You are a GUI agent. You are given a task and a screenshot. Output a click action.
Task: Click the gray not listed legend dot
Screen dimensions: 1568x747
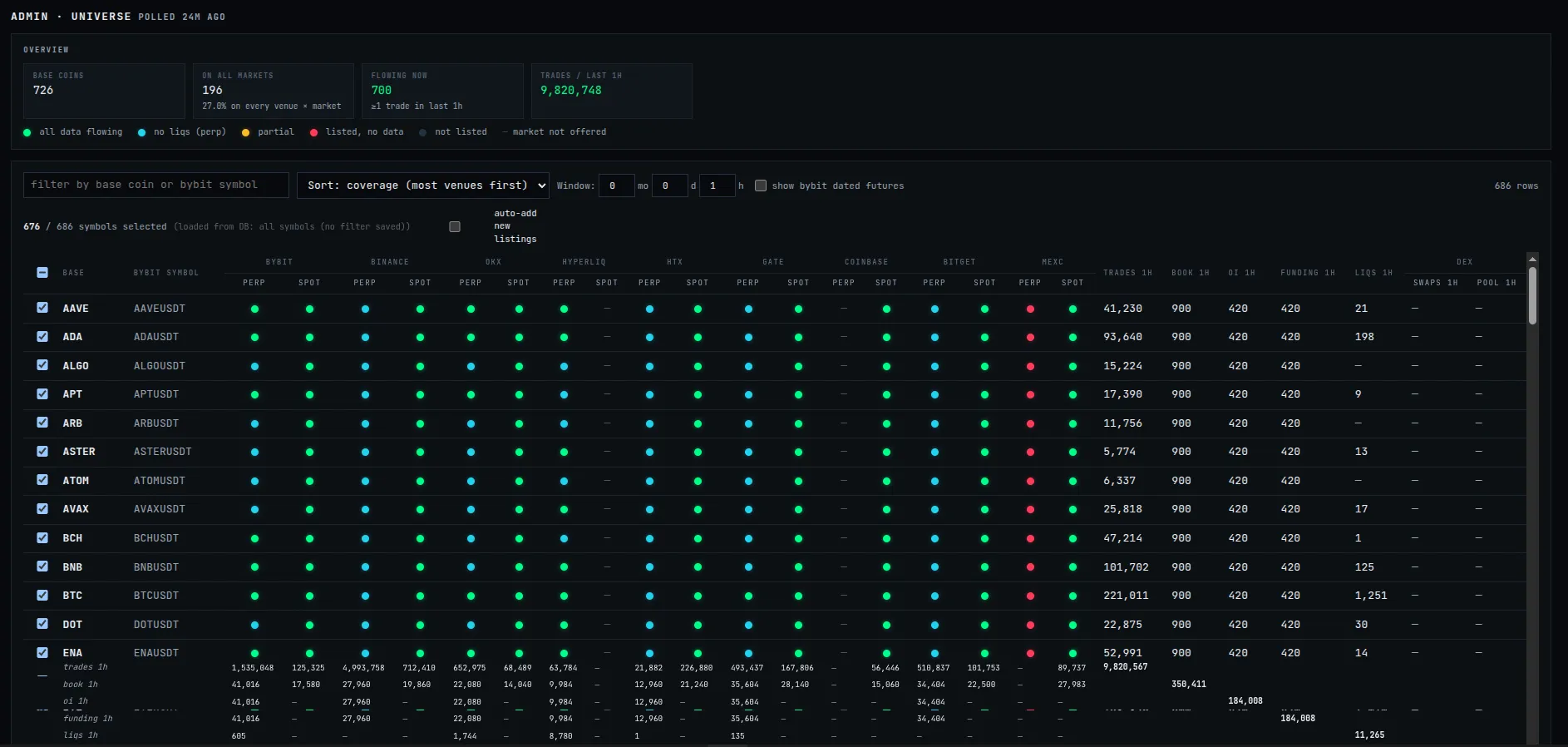tap(422, 132)
